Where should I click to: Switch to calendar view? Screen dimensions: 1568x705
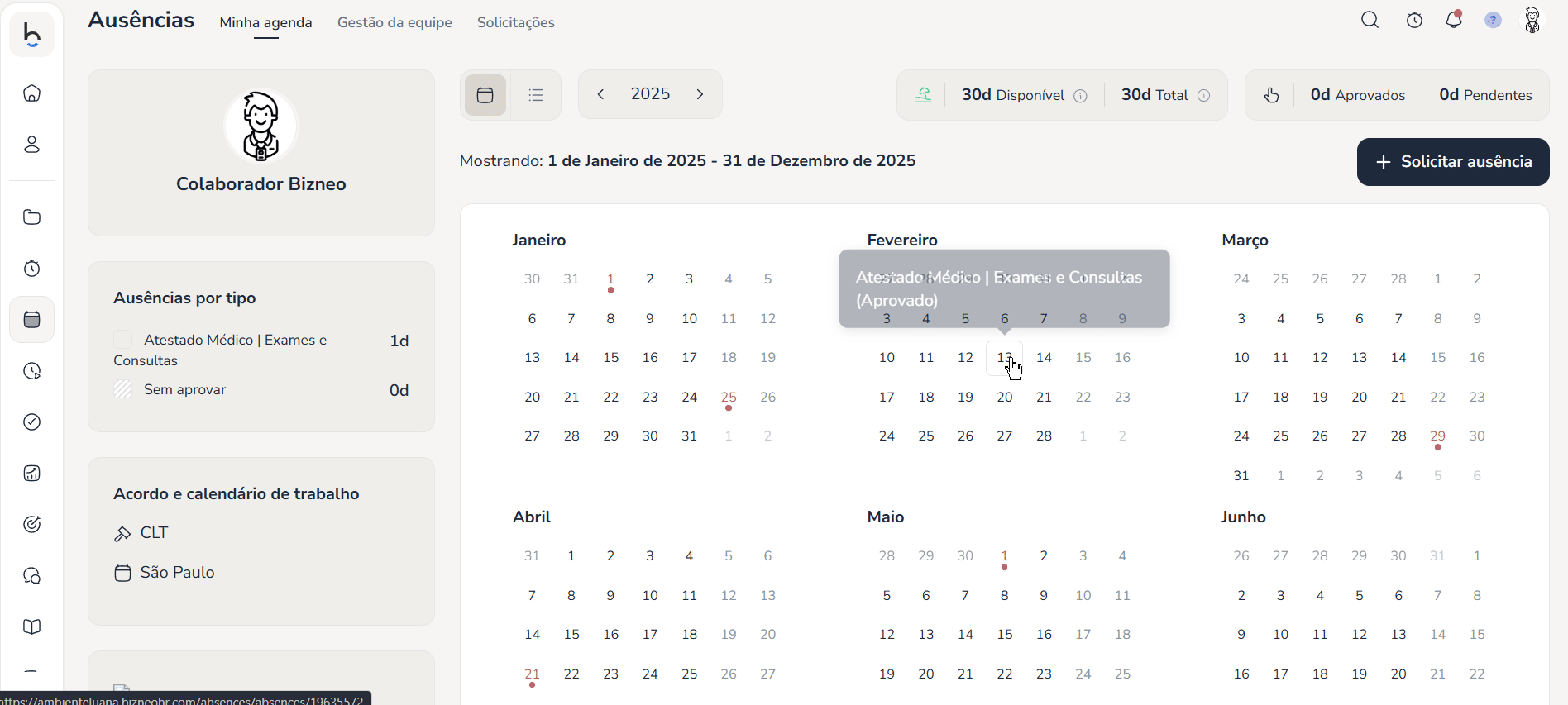point(485,95)
